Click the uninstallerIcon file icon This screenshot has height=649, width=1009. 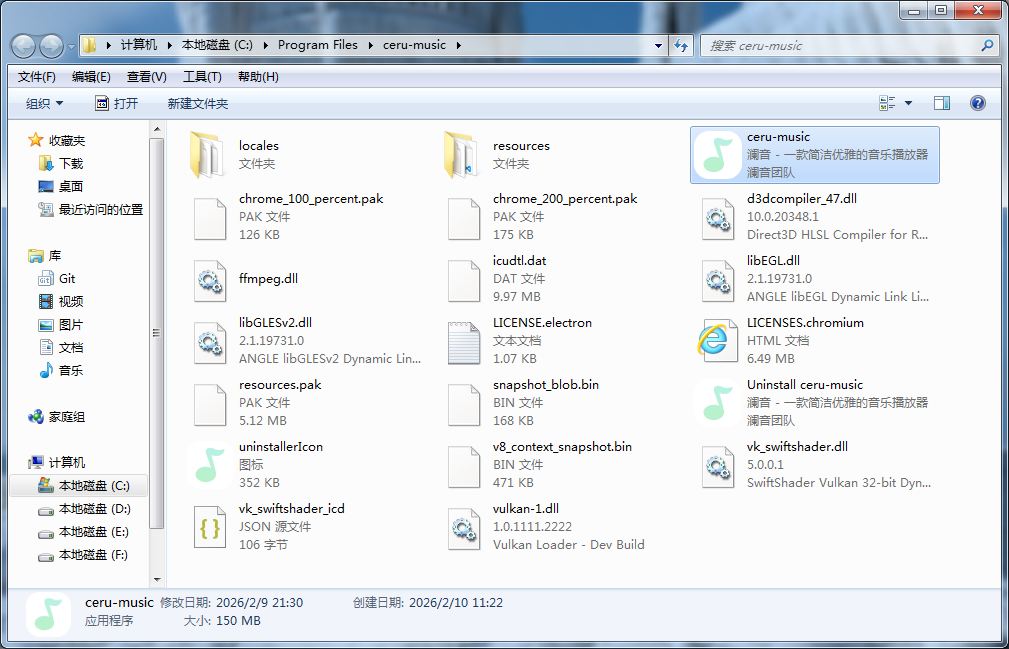click(209, 465)
